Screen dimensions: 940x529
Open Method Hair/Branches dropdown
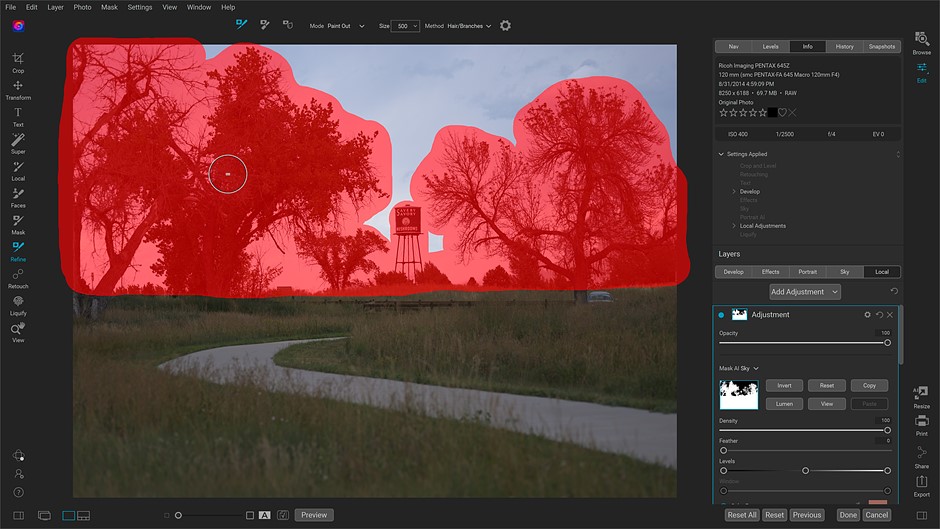coord(469,26)
